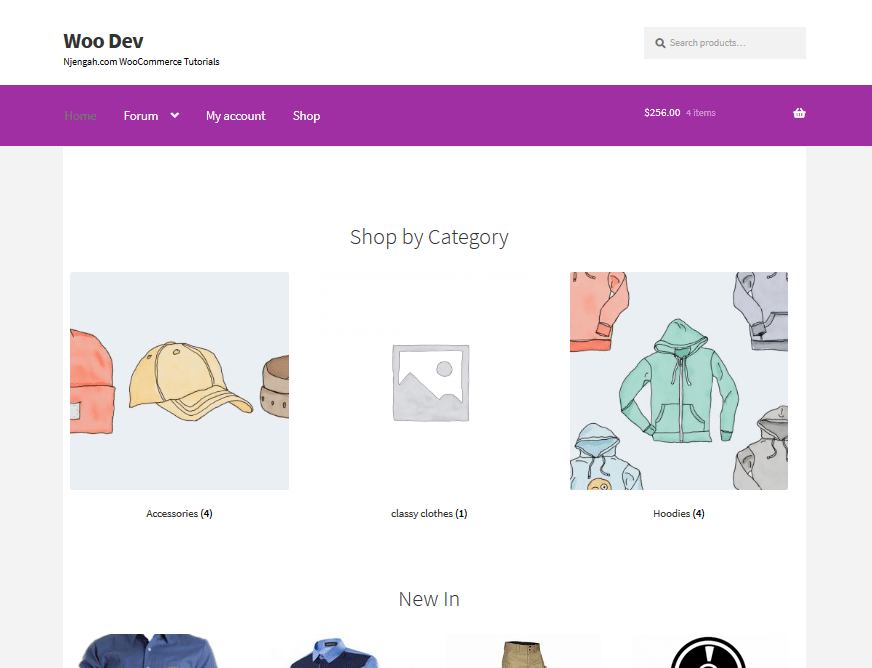Click the vinyl record product thumbnail

(708, 655)
